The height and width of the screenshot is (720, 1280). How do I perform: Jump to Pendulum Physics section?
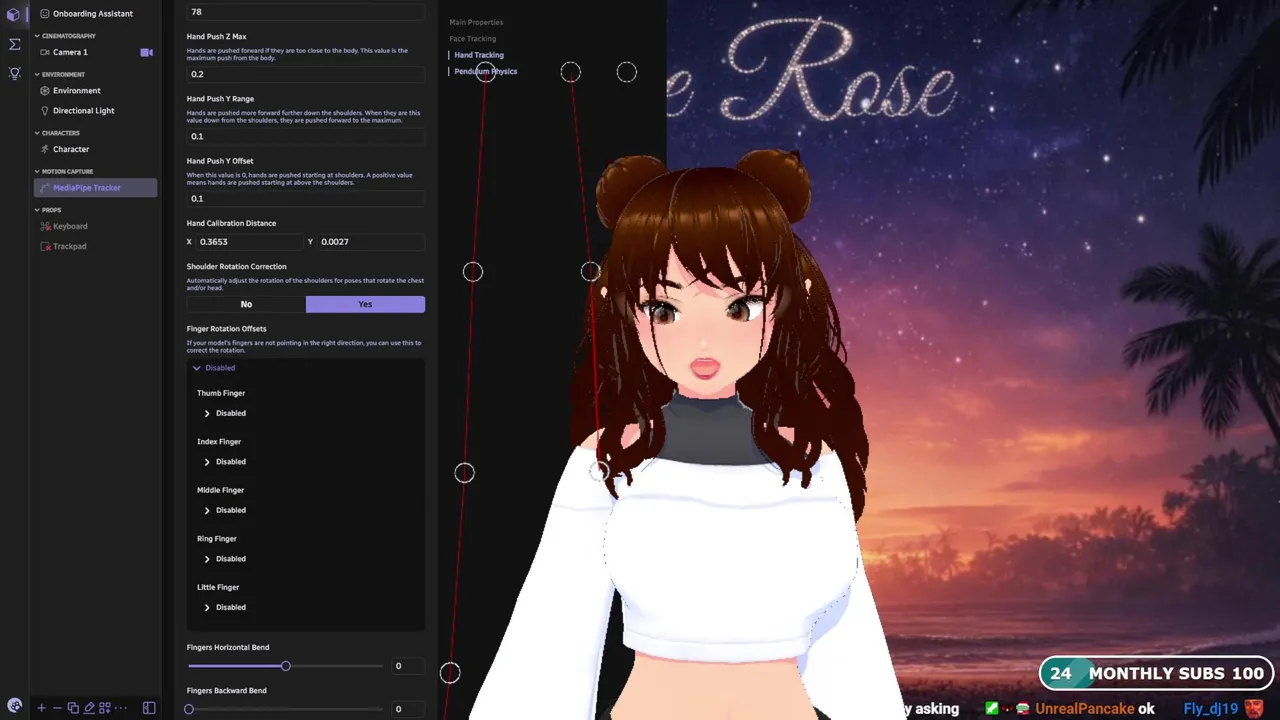485,72
